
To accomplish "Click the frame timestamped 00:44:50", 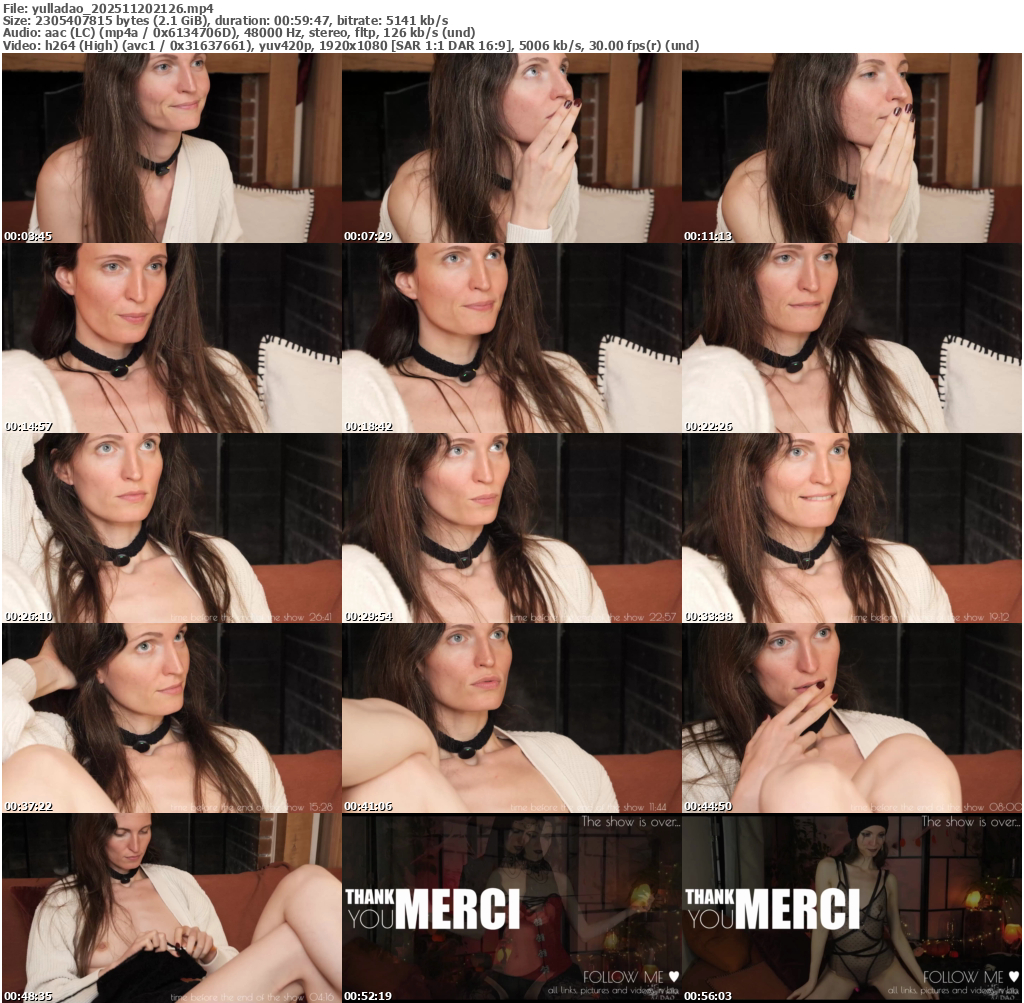I will 851,718.
